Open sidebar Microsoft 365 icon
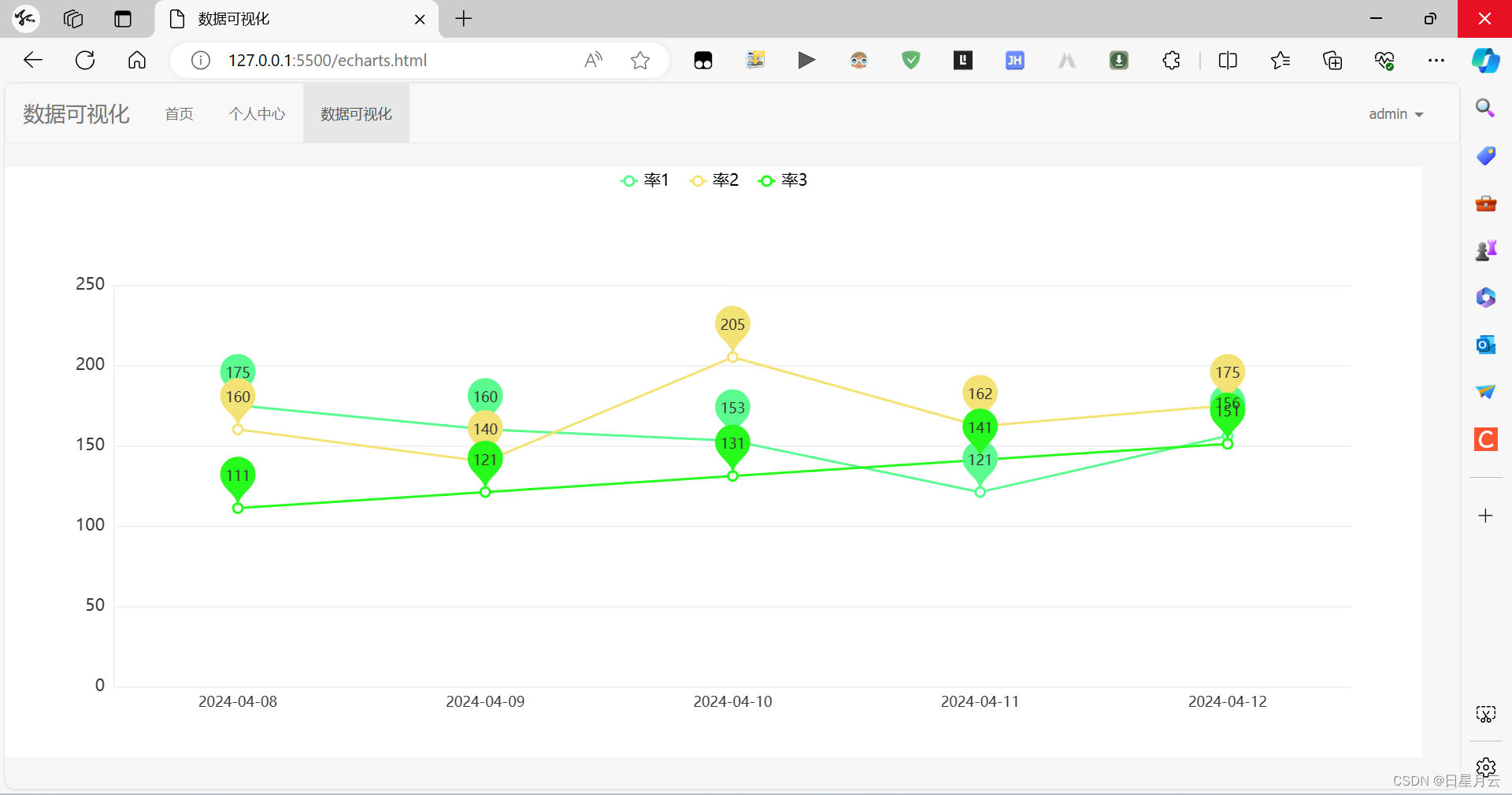The height and width of the screenshot is (795, 1512). [1486, 298]
